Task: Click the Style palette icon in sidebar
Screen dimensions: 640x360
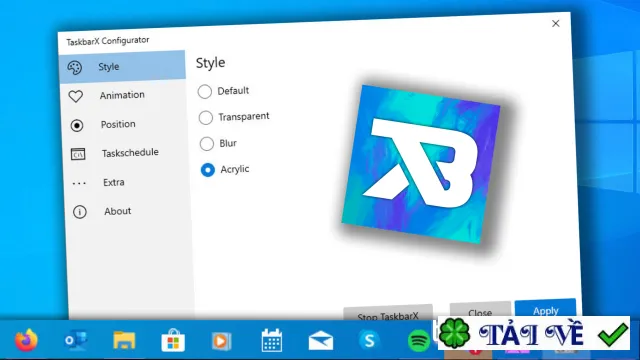Action: 75,68
